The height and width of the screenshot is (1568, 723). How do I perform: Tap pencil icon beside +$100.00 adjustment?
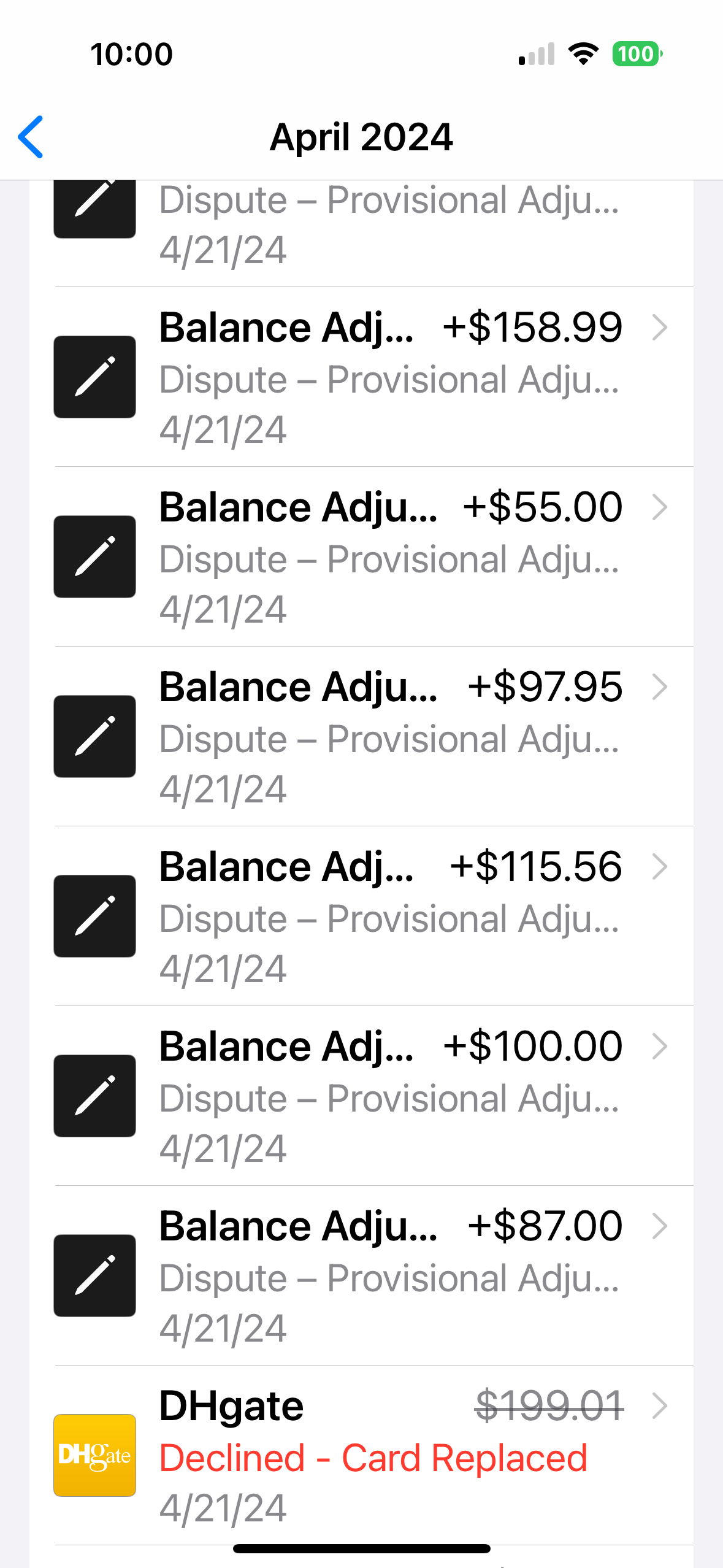pyautogui.click(x=94, y=1096)
